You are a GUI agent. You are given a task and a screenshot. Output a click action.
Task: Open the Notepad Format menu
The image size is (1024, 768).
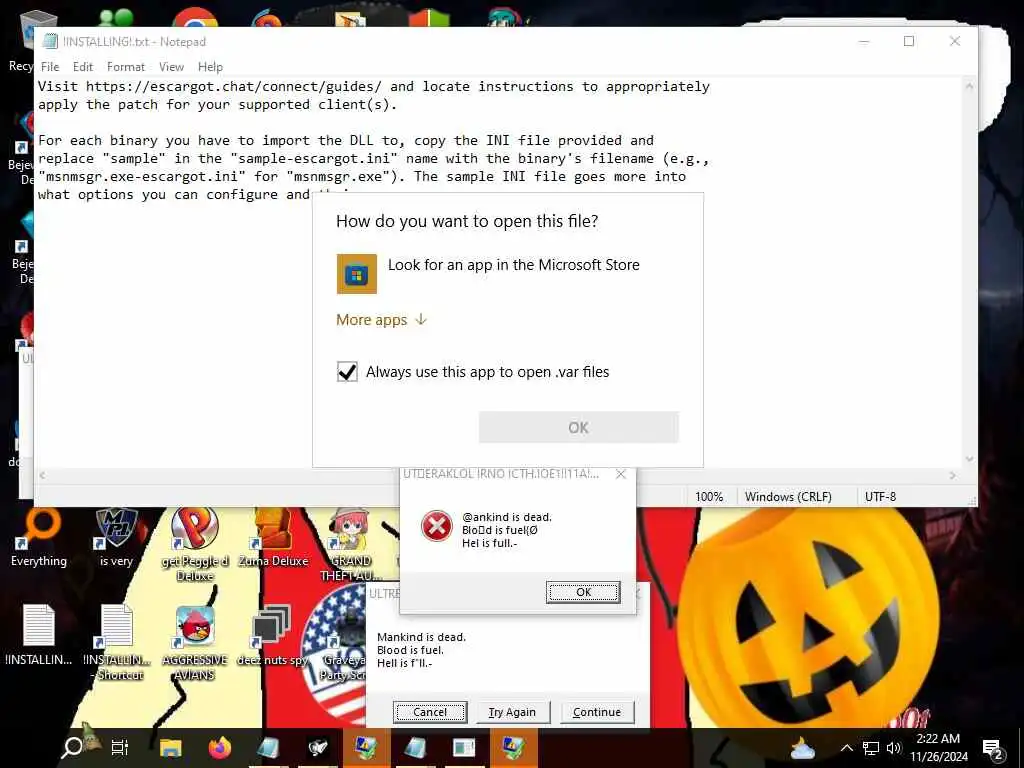coord(125,67)
